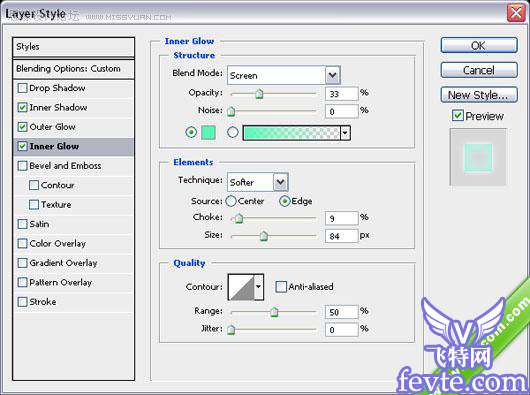Open the Technique Softer dropdown
The height and width of the screenshot is (395, 530).
point(281,182)
